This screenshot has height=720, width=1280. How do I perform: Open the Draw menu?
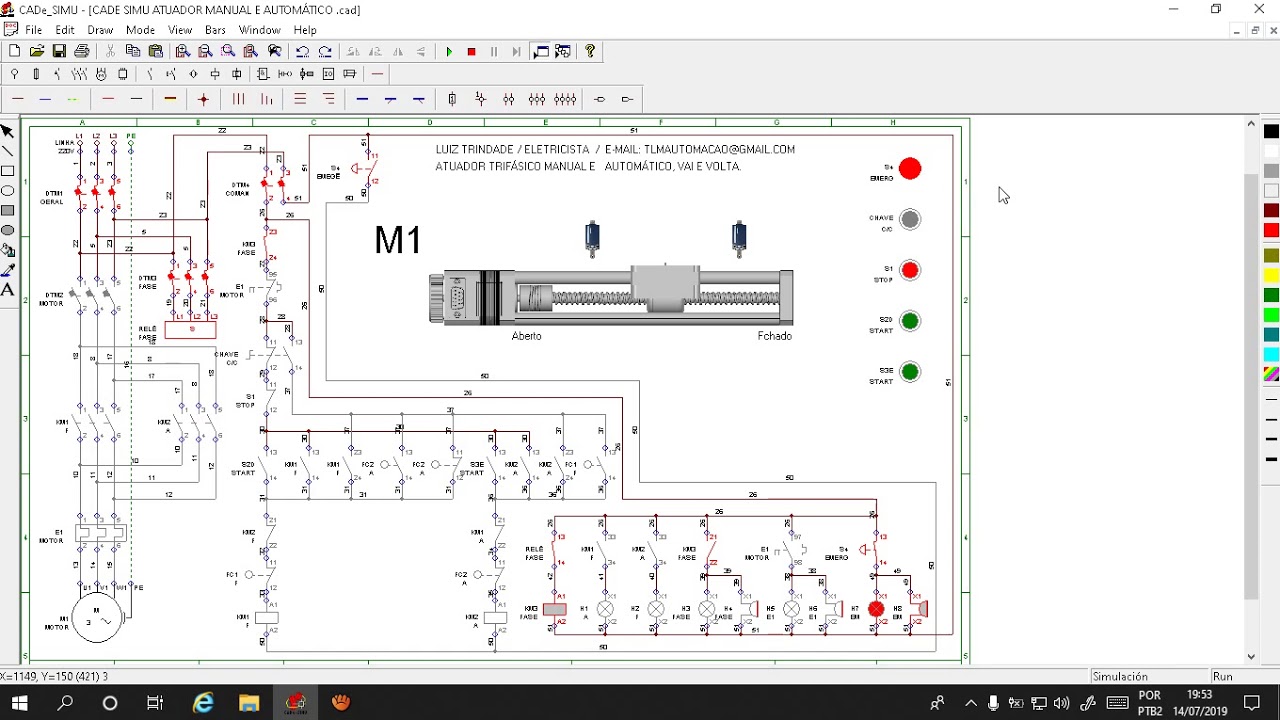coord(100,30)
